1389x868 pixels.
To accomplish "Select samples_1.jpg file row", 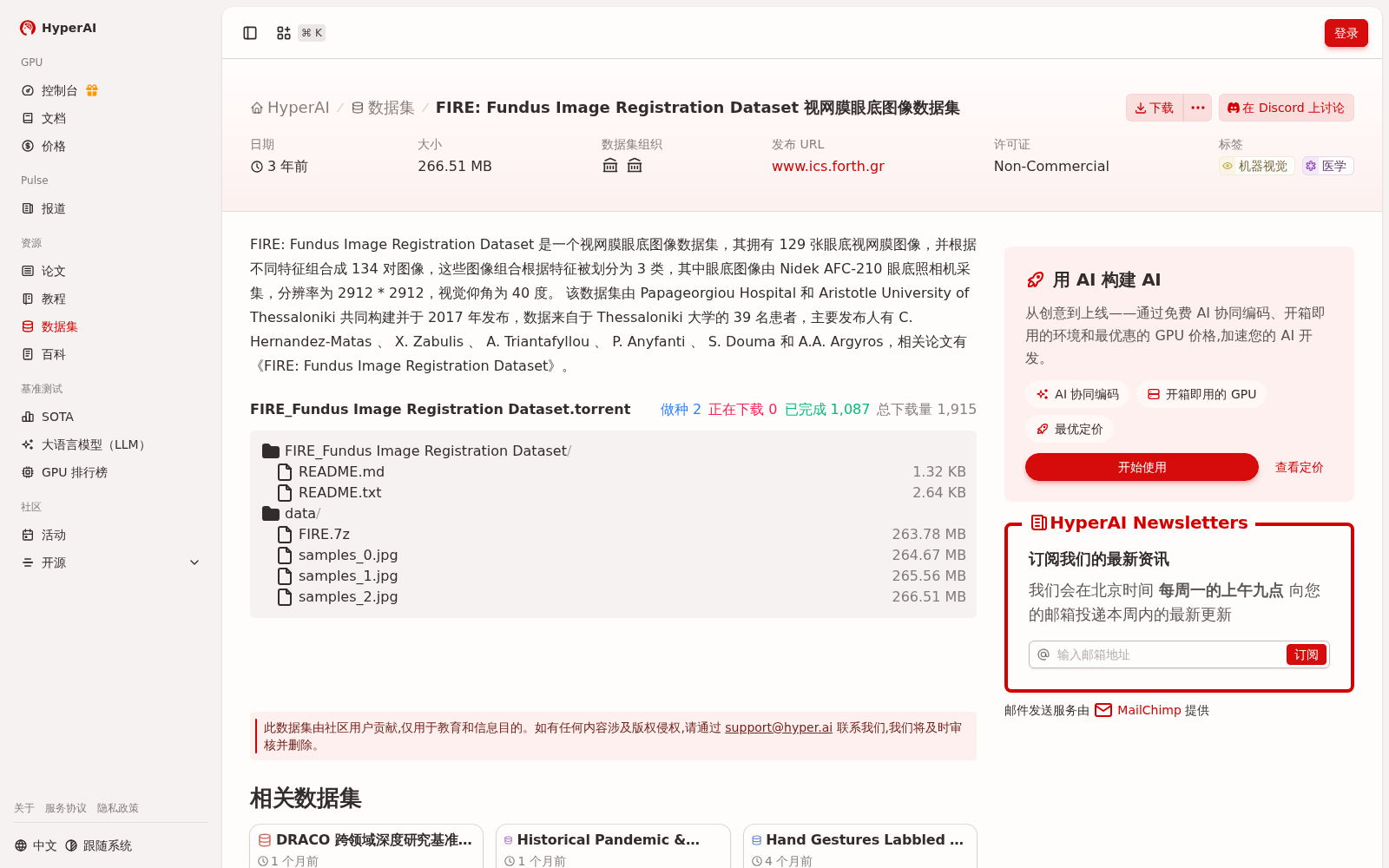I will [613, 575].
